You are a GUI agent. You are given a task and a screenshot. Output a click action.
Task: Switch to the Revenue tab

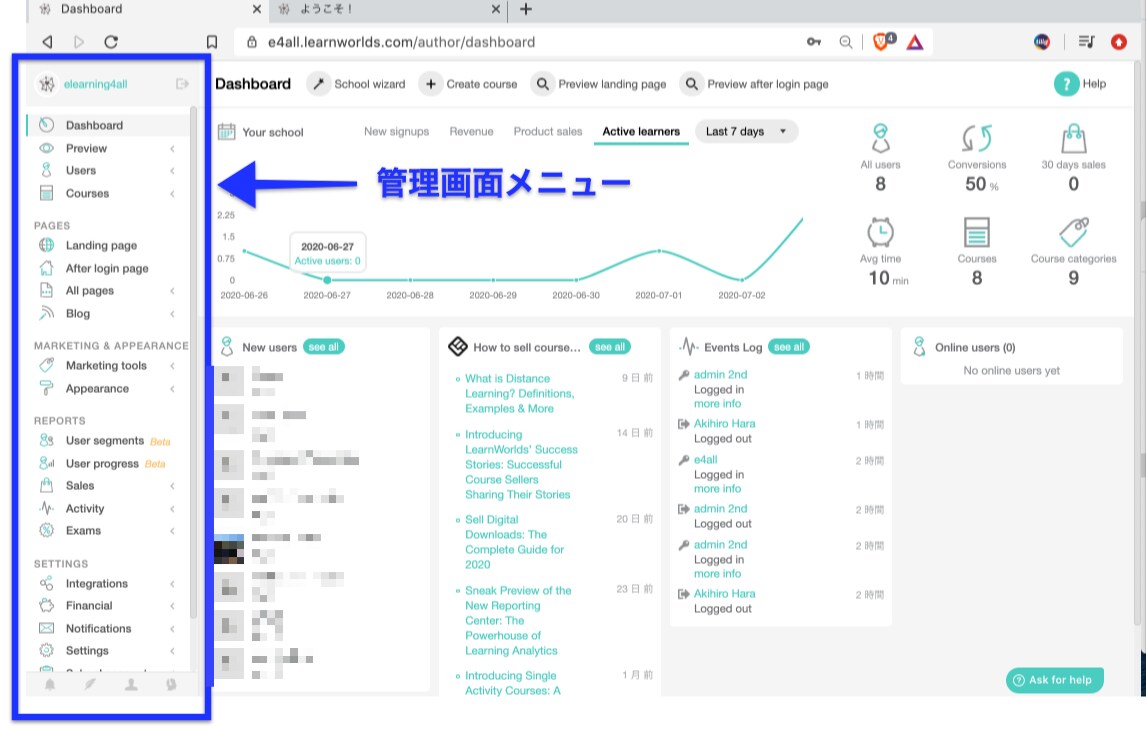coord(471,131)
